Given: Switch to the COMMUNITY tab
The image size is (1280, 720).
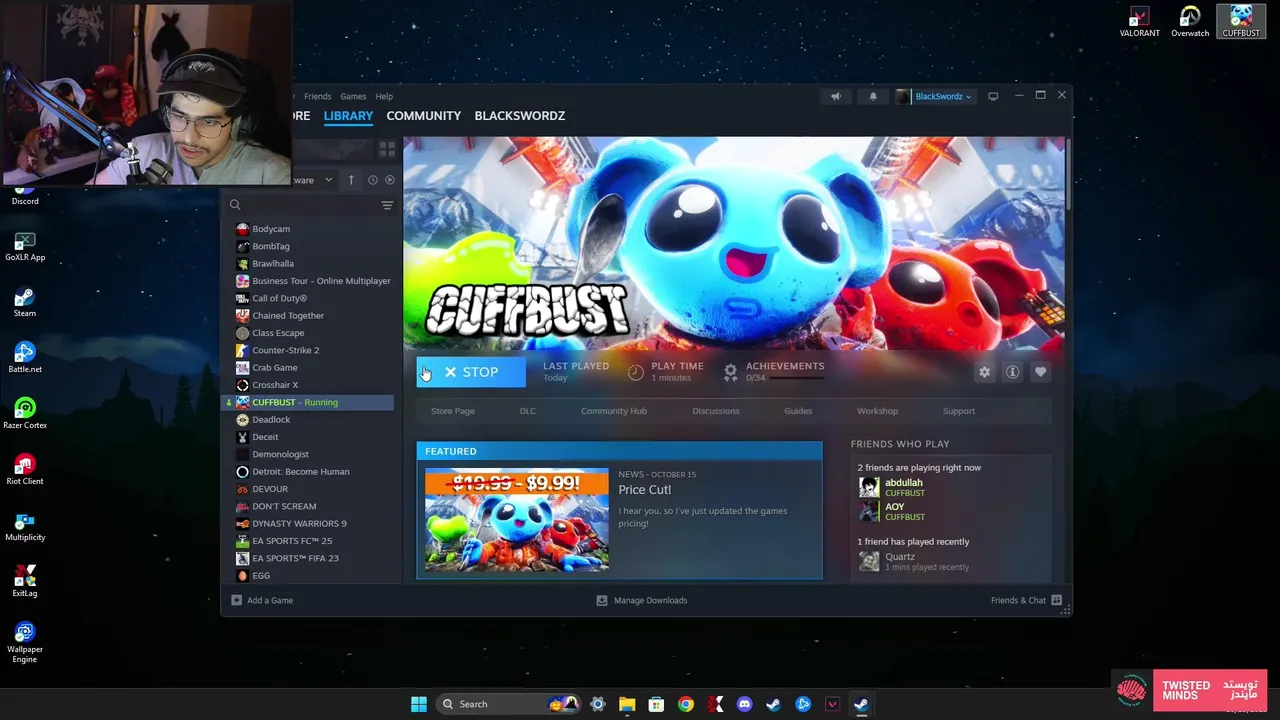Looking at the screenshot, I should [424, 116].
